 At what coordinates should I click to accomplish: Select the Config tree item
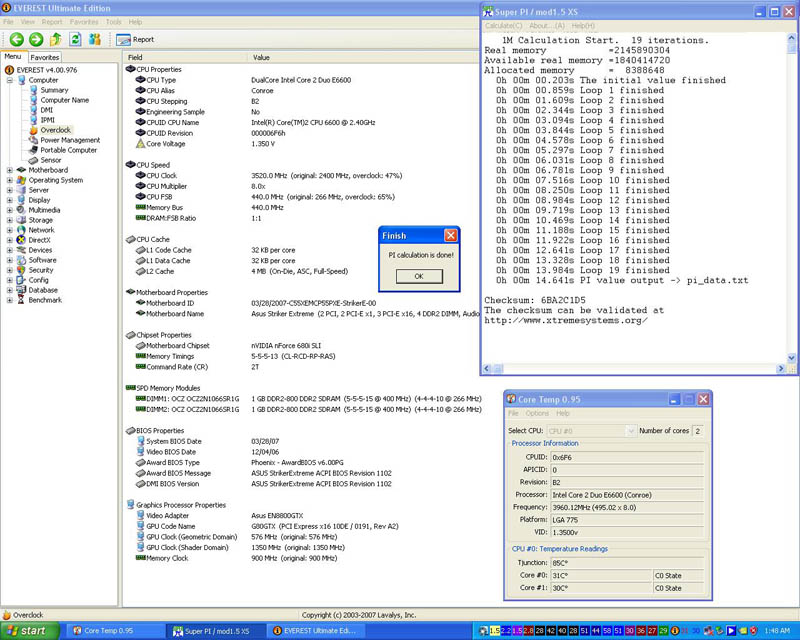[38, 280]
